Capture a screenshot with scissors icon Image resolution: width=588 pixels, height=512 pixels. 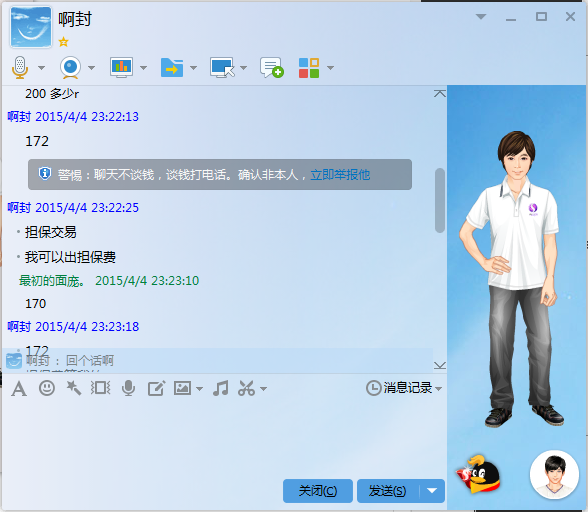click(246, 388)
